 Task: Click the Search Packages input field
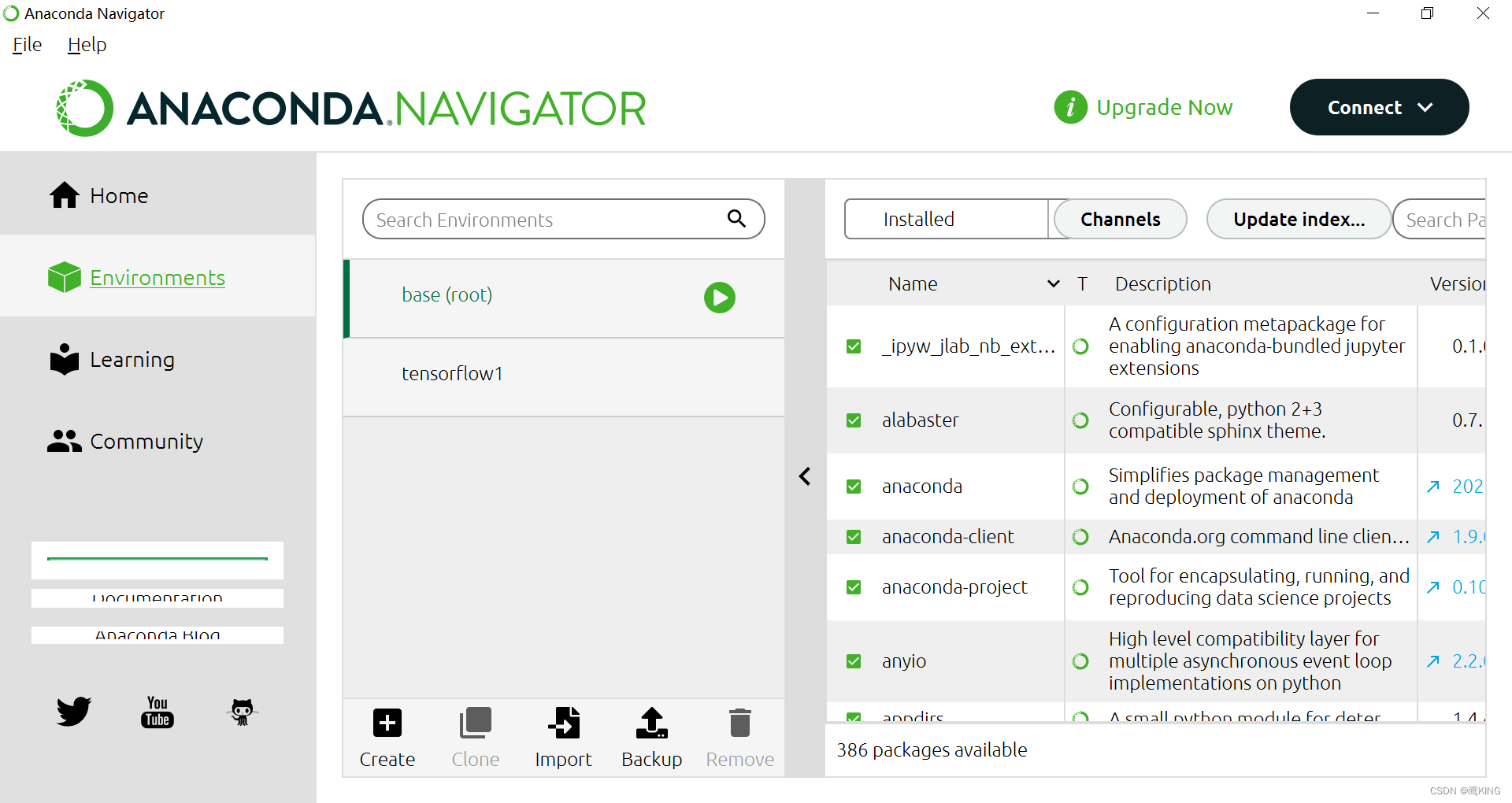coord(1440,219)
